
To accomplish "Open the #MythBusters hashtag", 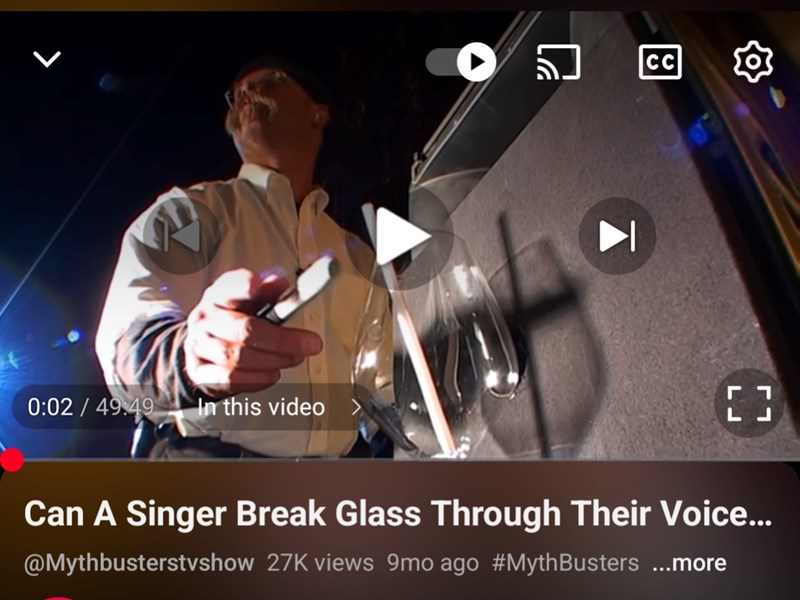I will [x=565, y=563].
